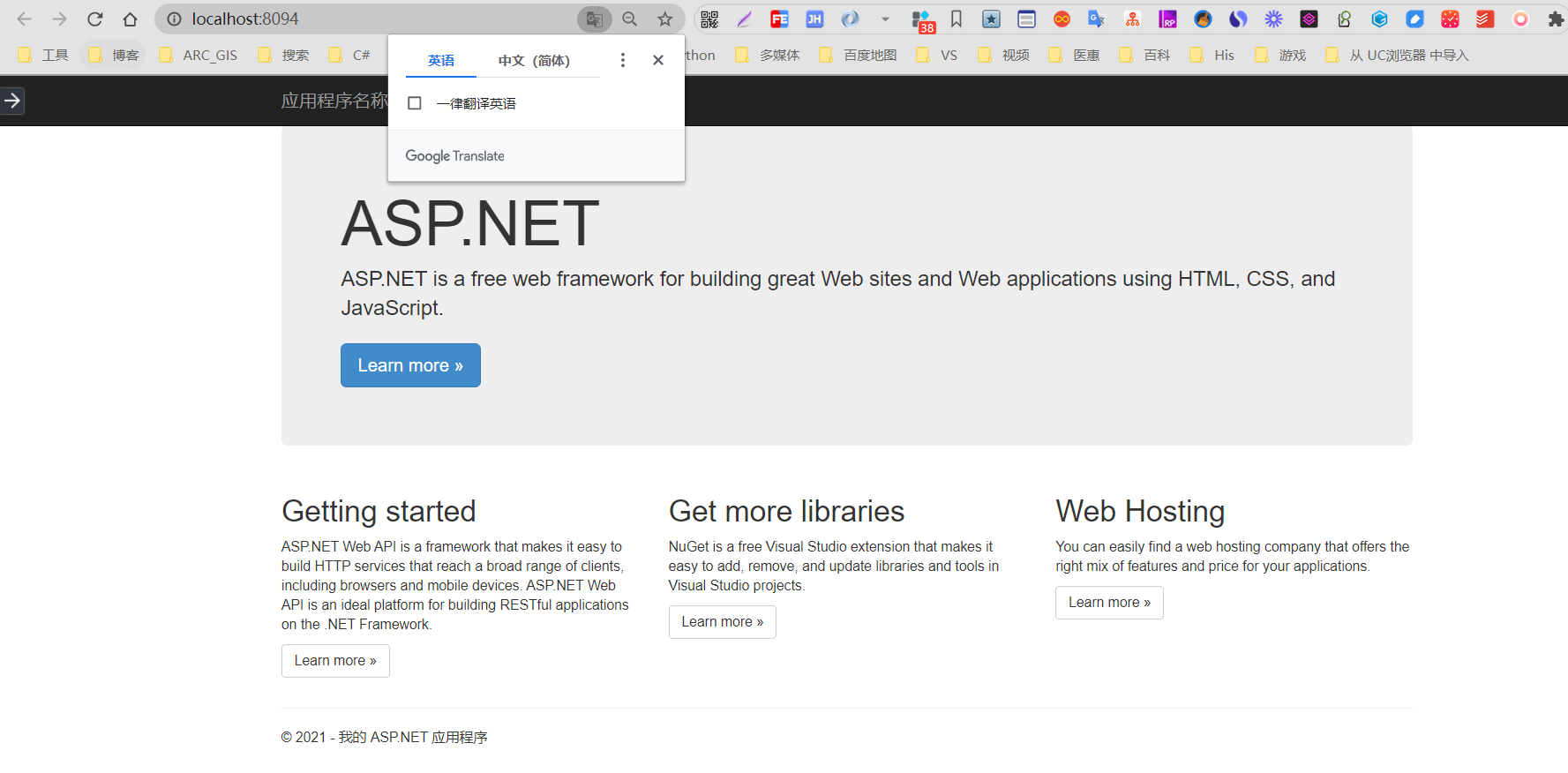
Task: Open the 百科 bookmark folder
Action: (1145, 55)
